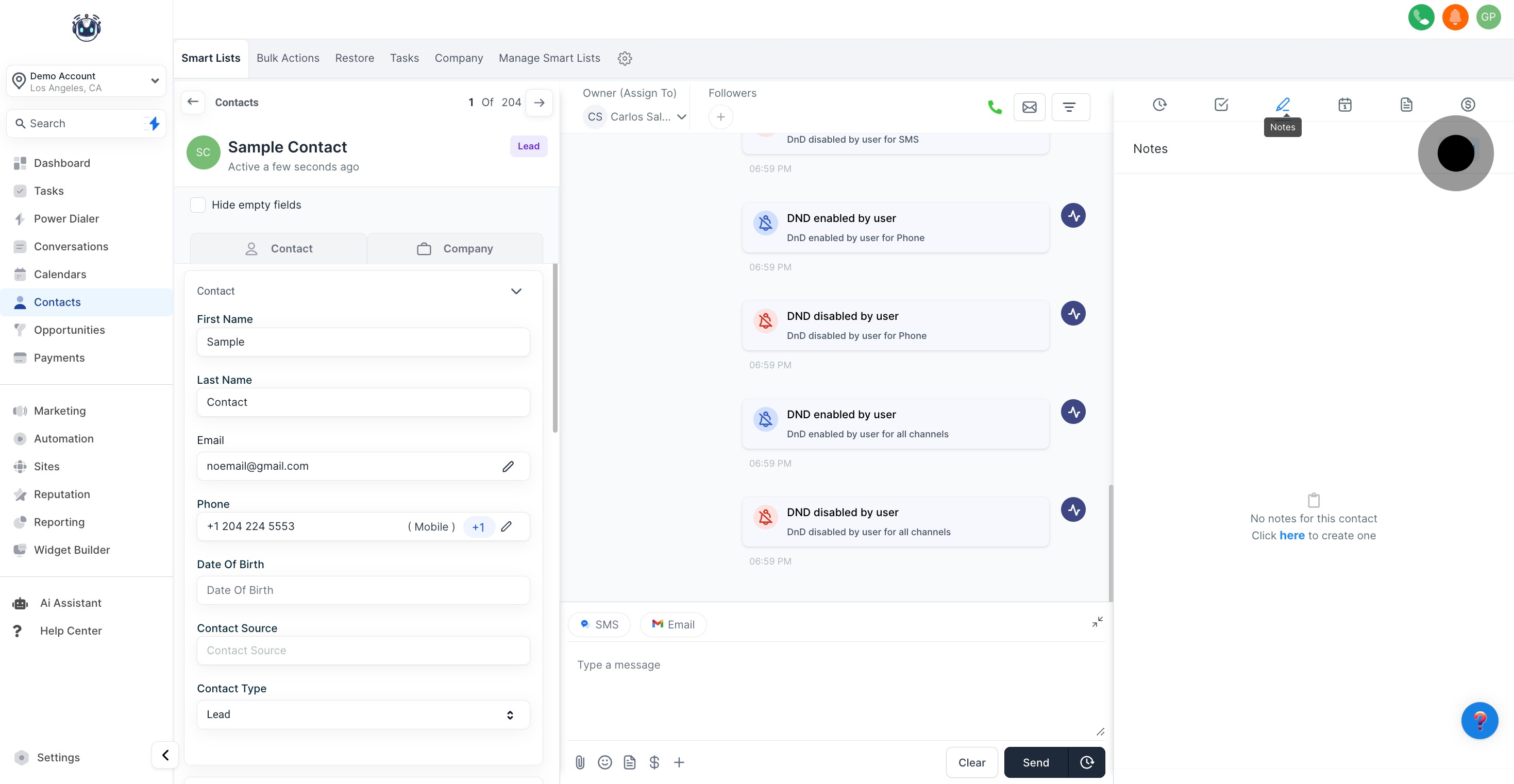The height and width of the screenshot is (784, 1514).
Task: Click the conversation filter icon
Action: (x=1070, y=107)
